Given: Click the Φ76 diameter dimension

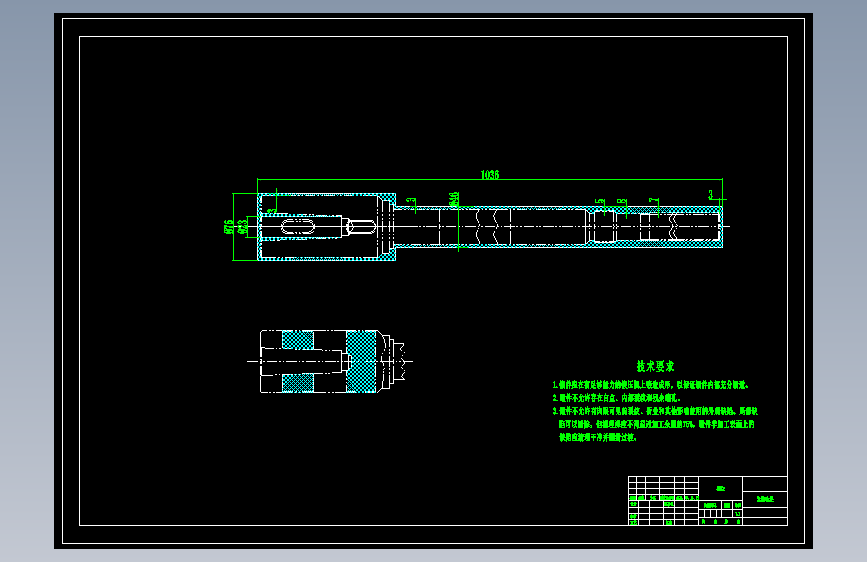Looking at the screenshot, I should 228,227.
